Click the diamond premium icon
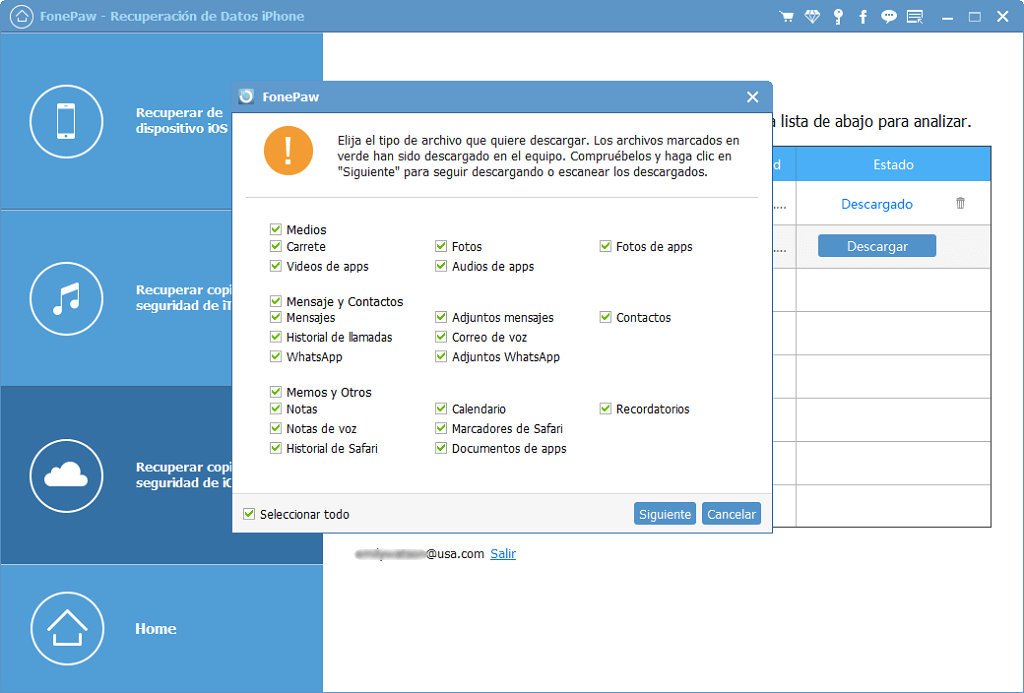 pos(812,16)
